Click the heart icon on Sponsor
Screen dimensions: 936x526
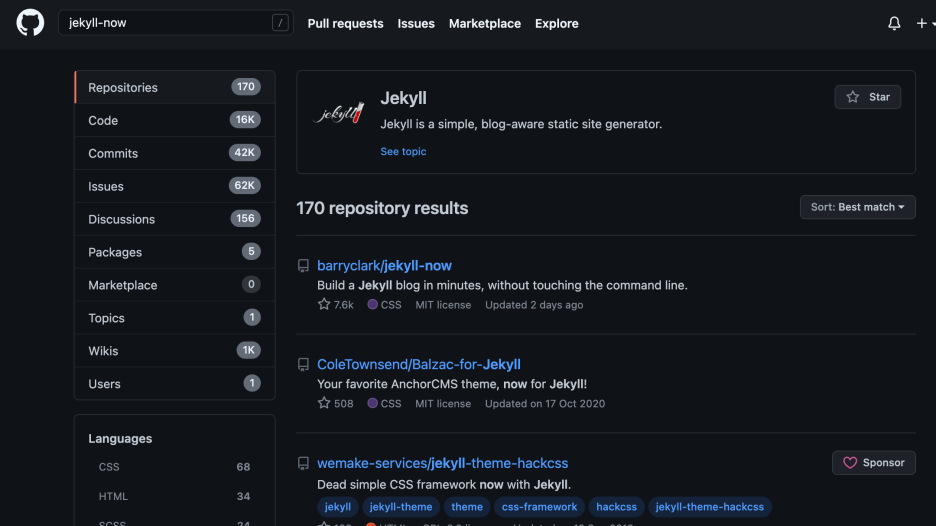coord(850,463)
